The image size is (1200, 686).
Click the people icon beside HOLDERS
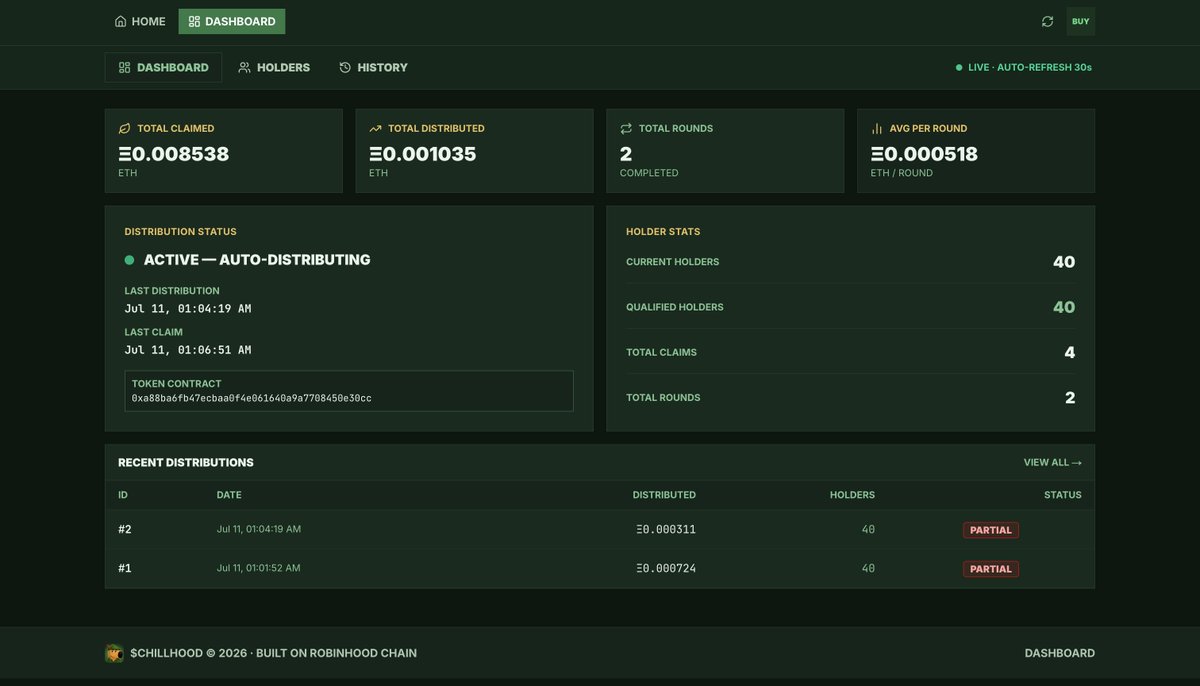click(x=244, y=67)
